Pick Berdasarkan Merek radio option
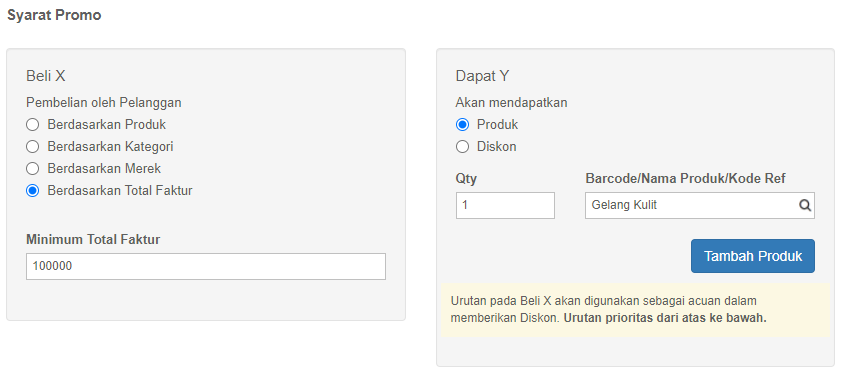 (33, 169)
